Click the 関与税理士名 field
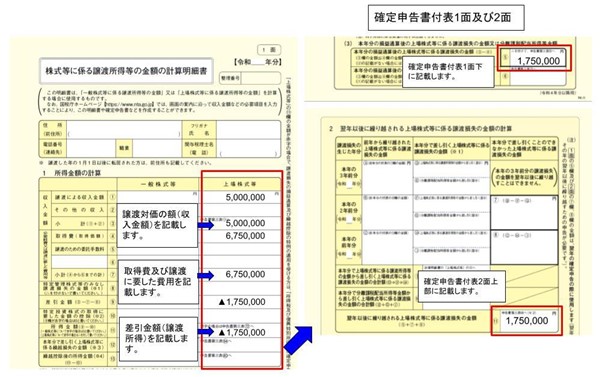Screen dimensions: 602x377 [248, 148]
